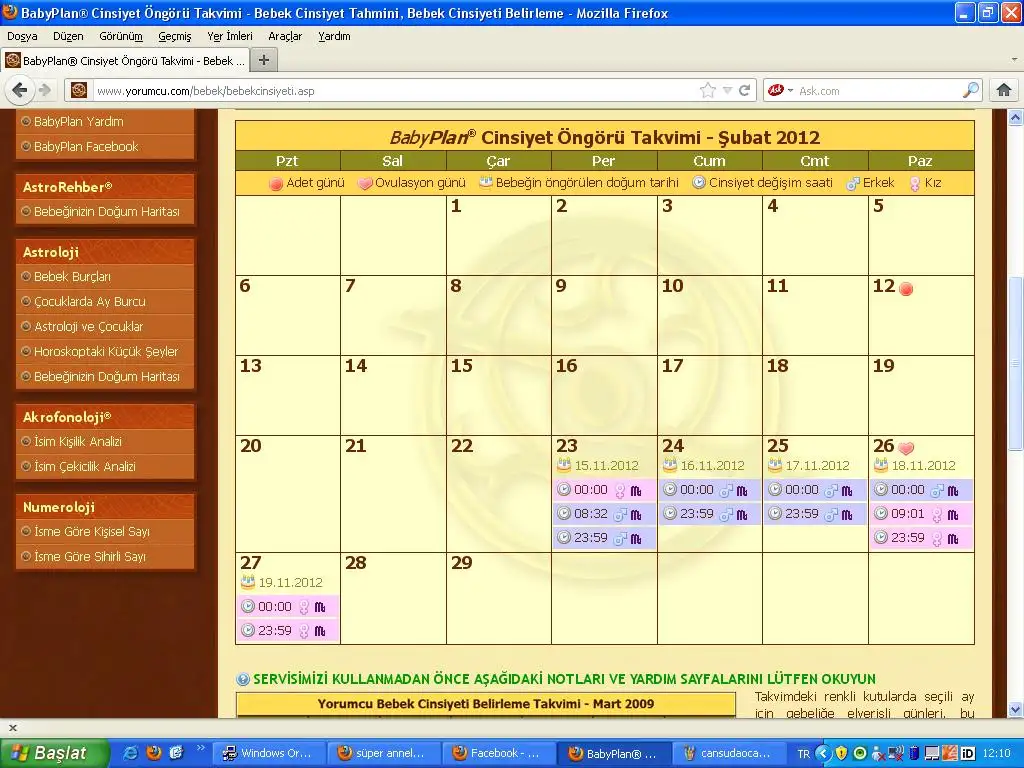
Task: Open the Görünüm menu
Action: pos(121,37)
